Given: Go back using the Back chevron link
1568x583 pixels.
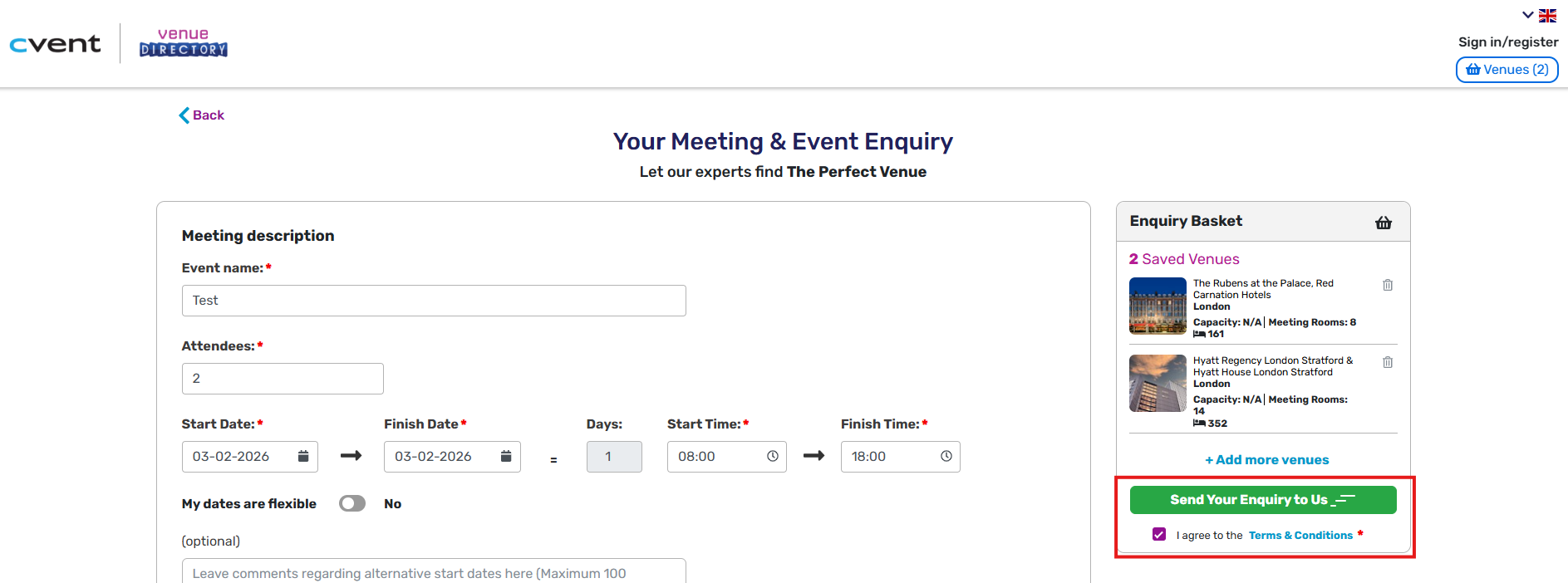Looking at the screenshot, I should click(x=202, y=115).
